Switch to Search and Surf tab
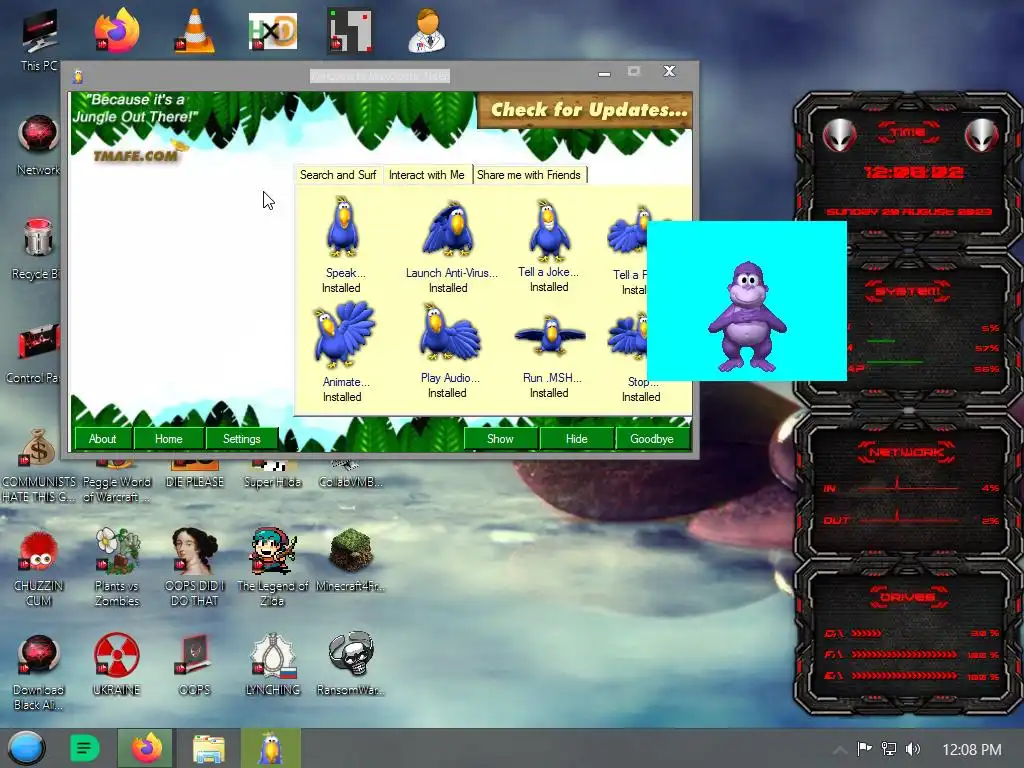The image size is (1024, 768). pos(338,175)
